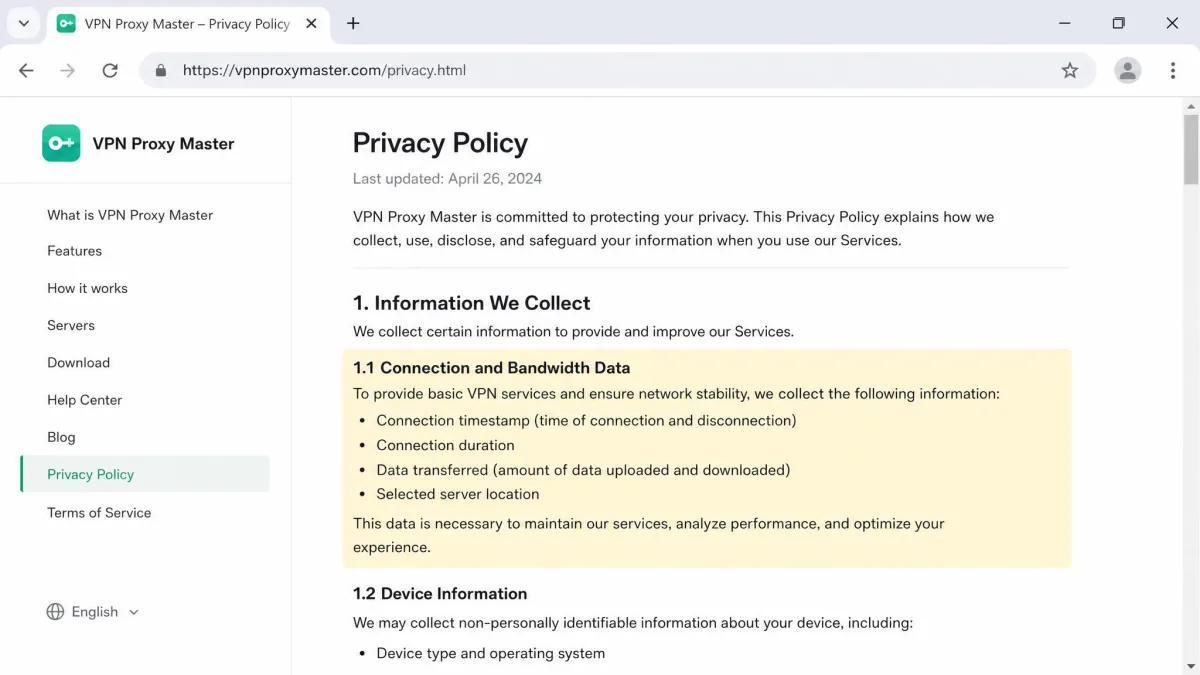Click the VPN Proxy Master brand name
Image resolution: width=1200 pixels, height=675 pixels.
point(163,143)
